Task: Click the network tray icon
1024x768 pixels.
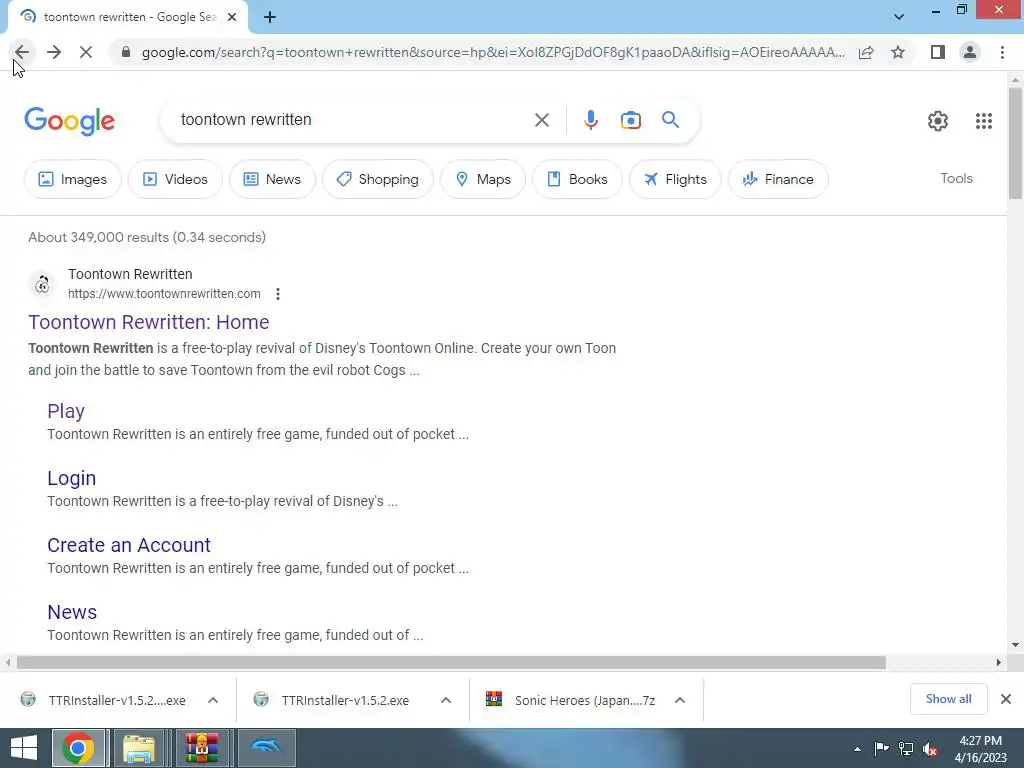Action: coord(906,749)
